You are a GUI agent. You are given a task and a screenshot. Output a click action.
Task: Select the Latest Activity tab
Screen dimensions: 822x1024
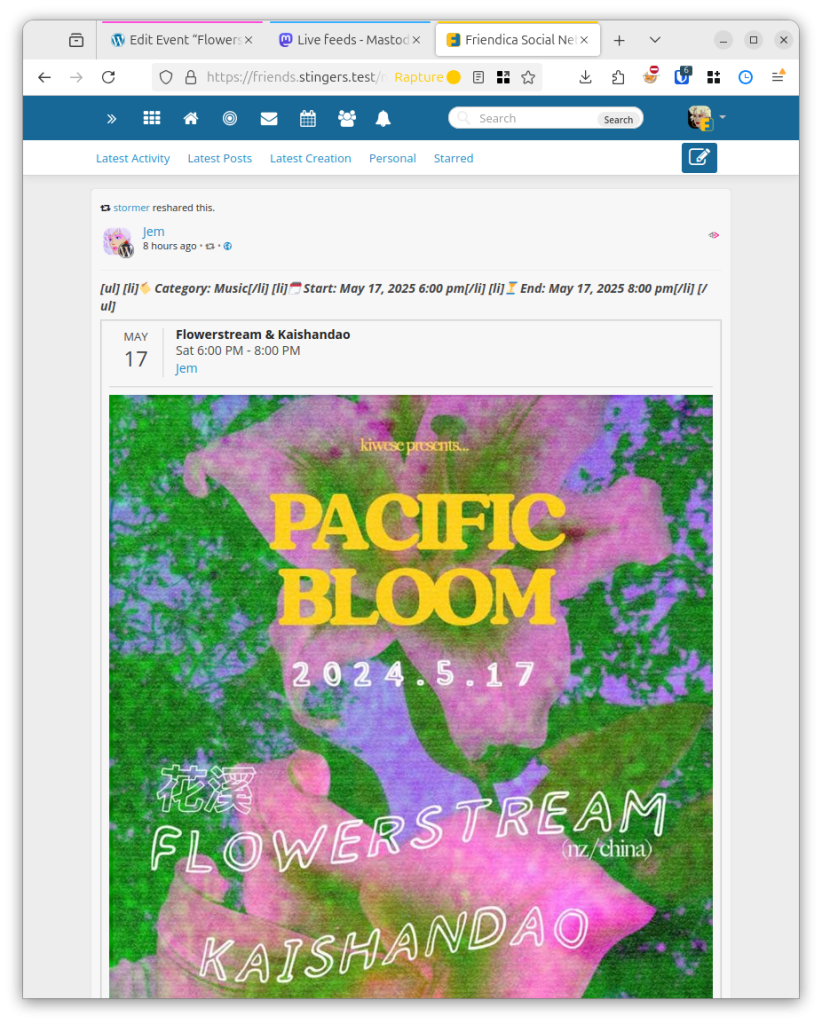tap(133, 158)
